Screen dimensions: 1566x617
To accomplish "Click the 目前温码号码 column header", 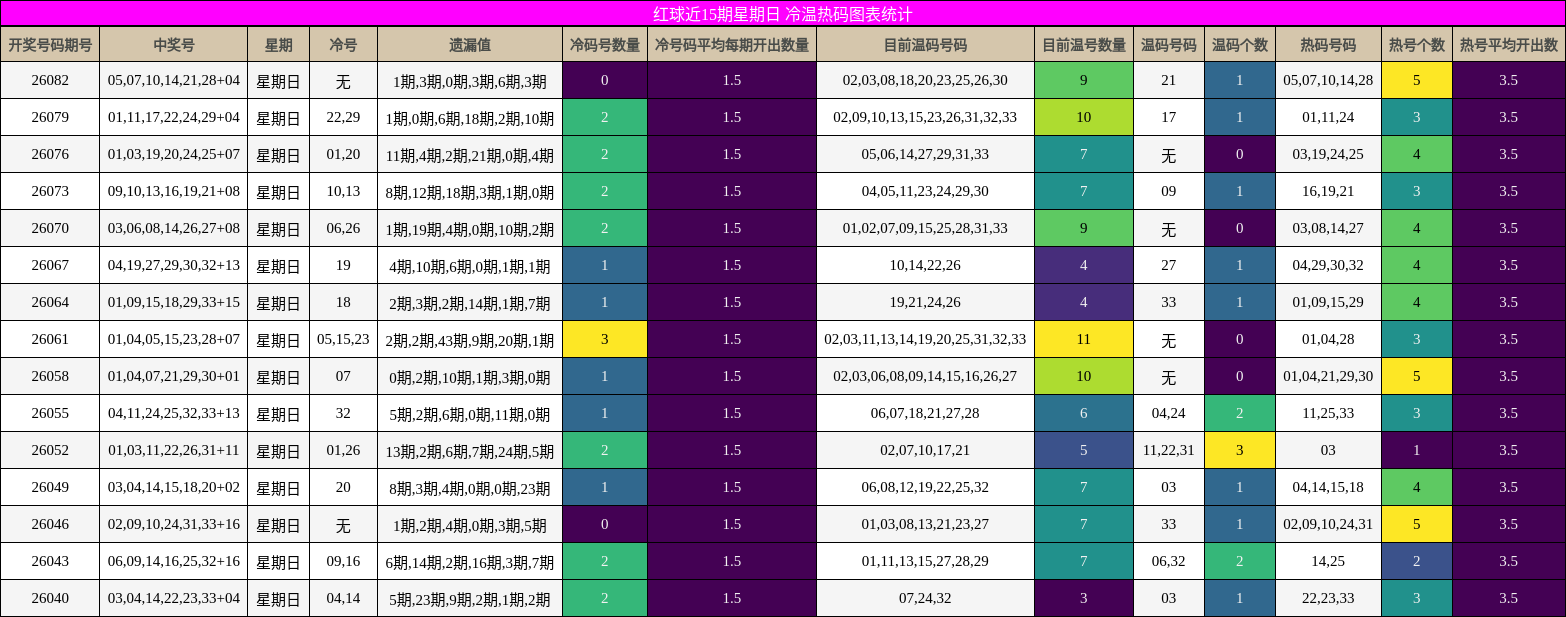I will pyautogui.click(x=925, y=45).
